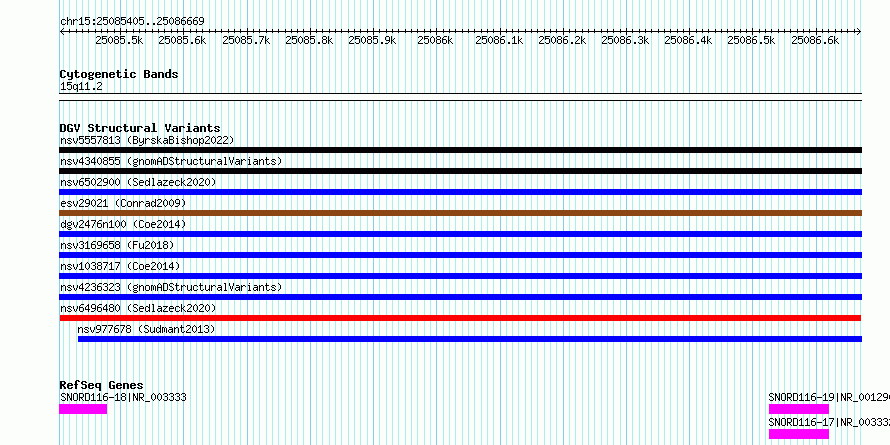The width and height of the screenshot is (890, 445).
Task: Click the 25085.8k ruler tick label
Action: pos(309,40)
